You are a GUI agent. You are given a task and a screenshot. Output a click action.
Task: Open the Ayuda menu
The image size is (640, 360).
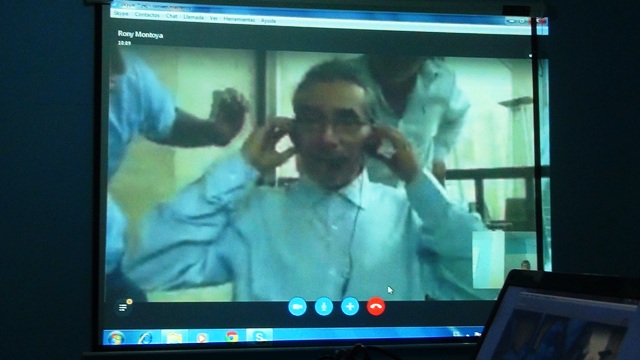[x=269, y=20]
